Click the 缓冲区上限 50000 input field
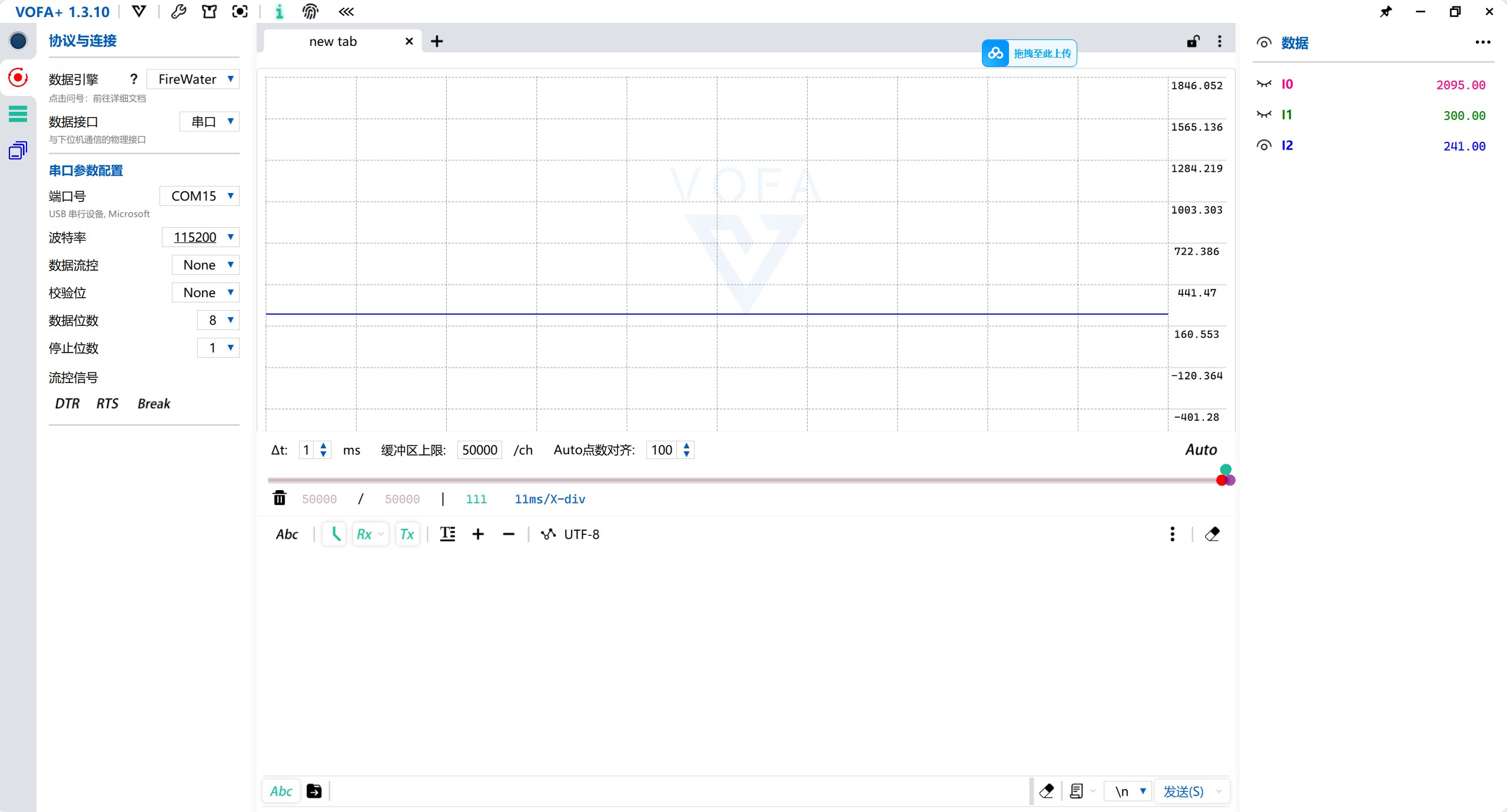Image resolution: width=1507 pixels, height=812 pixels. [x=480, y=450]
